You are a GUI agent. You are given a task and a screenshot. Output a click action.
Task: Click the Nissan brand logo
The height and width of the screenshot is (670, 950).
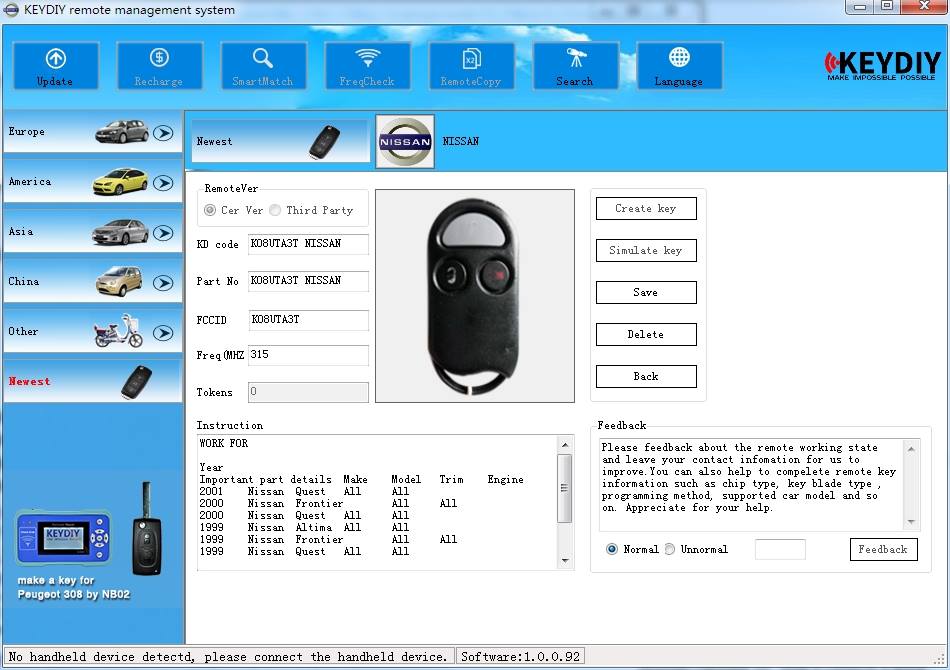(x=405, y=142)
